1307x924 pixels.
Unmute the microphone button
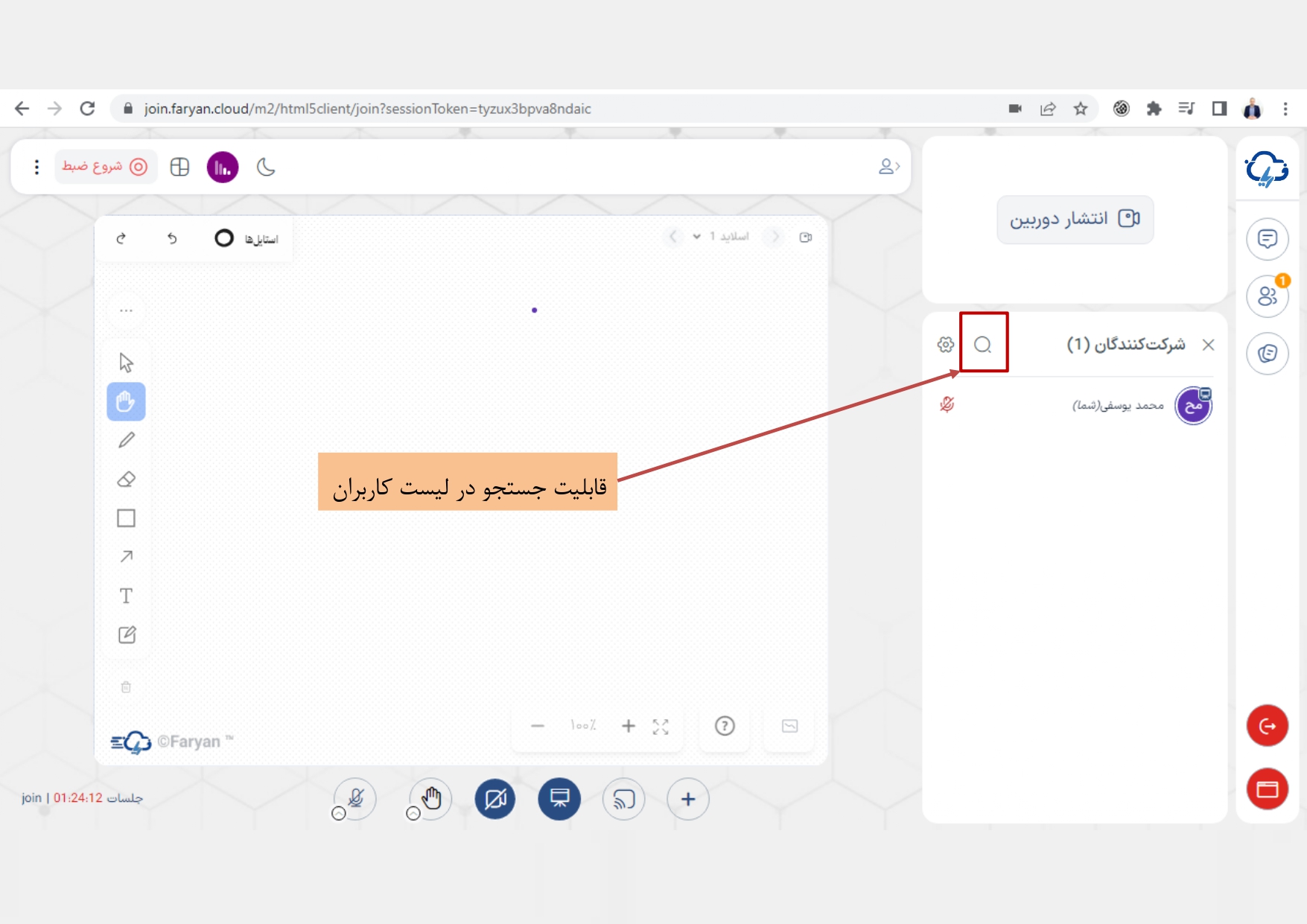tap(355, 799)
